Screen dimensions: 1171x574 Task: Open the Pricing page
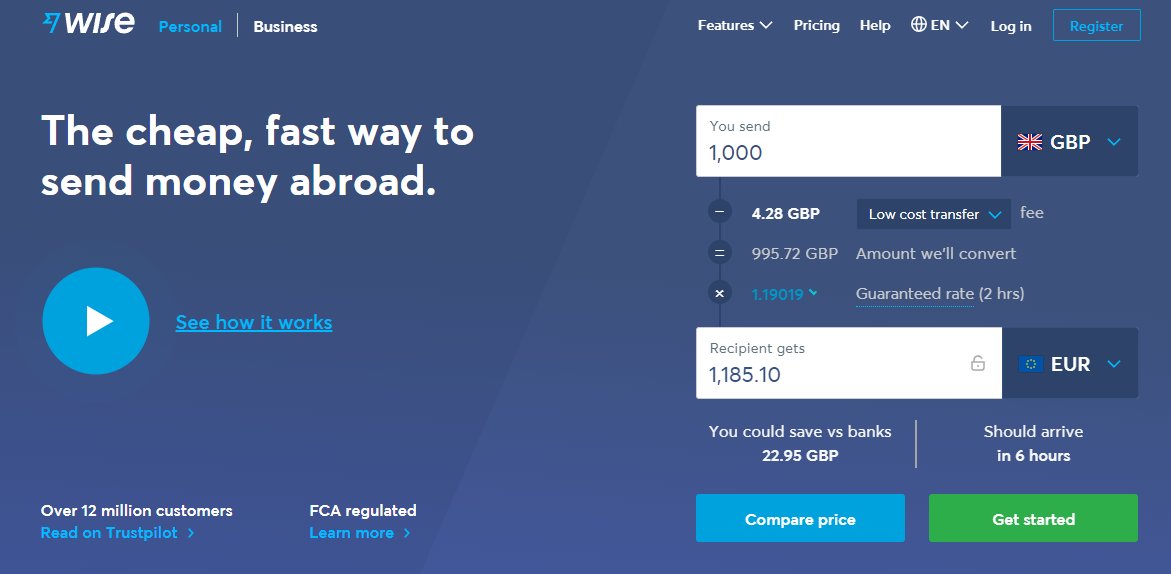[x=816, y=25]
